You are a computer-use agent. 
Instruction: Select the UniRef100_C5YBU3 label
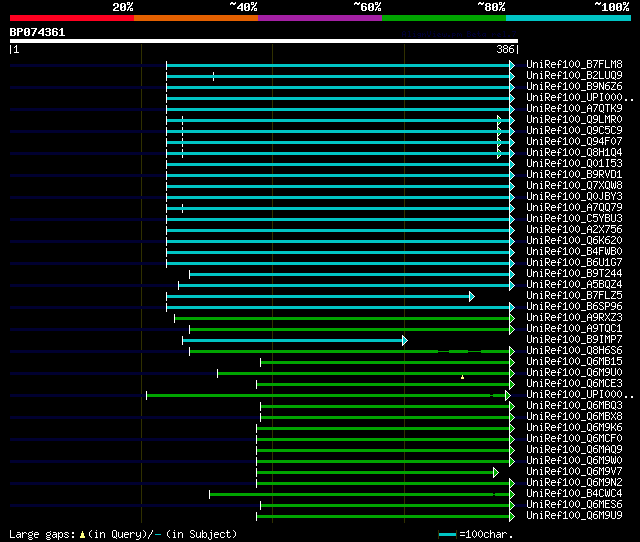pyautogui.click(x=574, y=219)
